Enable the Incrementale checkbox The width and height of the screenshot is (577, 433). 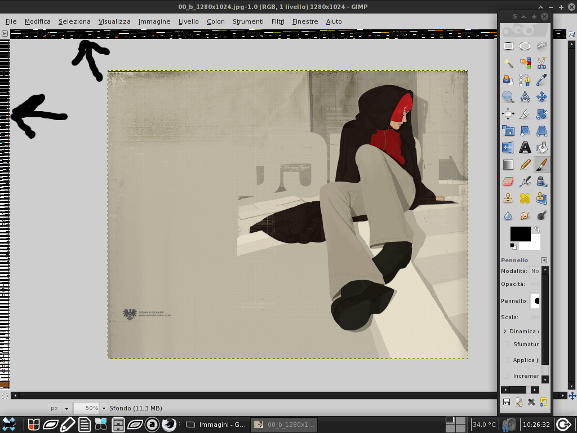(x=506, y=376)
